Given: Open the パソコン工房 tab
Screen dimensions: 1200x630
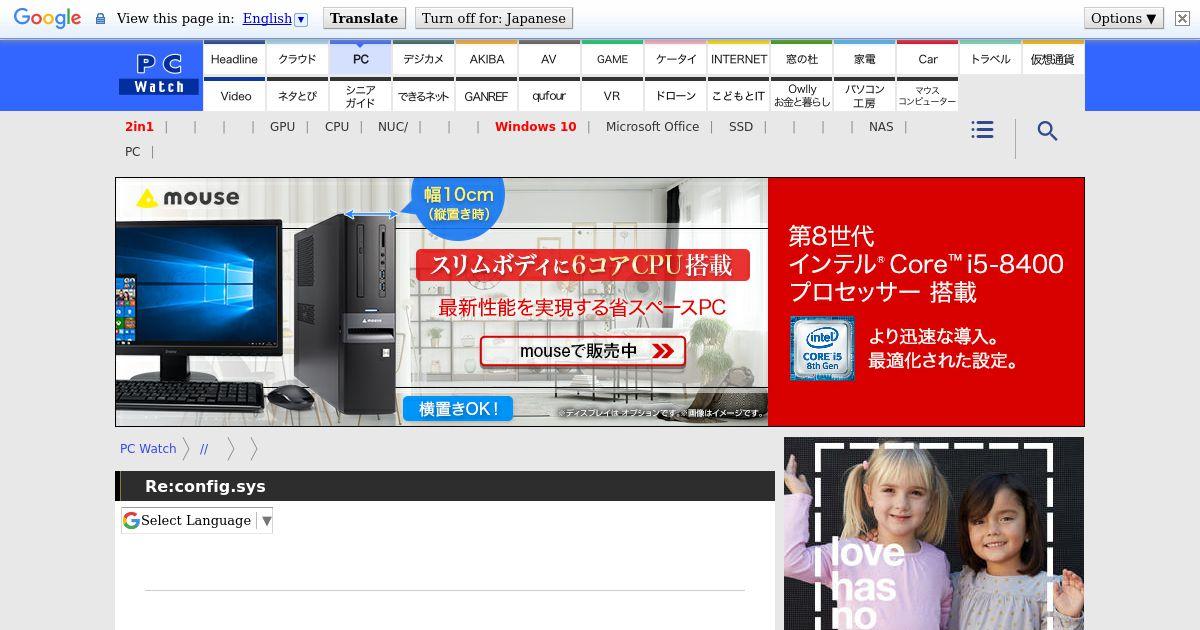Looking at the screenshot, I should tap(865, 95).
